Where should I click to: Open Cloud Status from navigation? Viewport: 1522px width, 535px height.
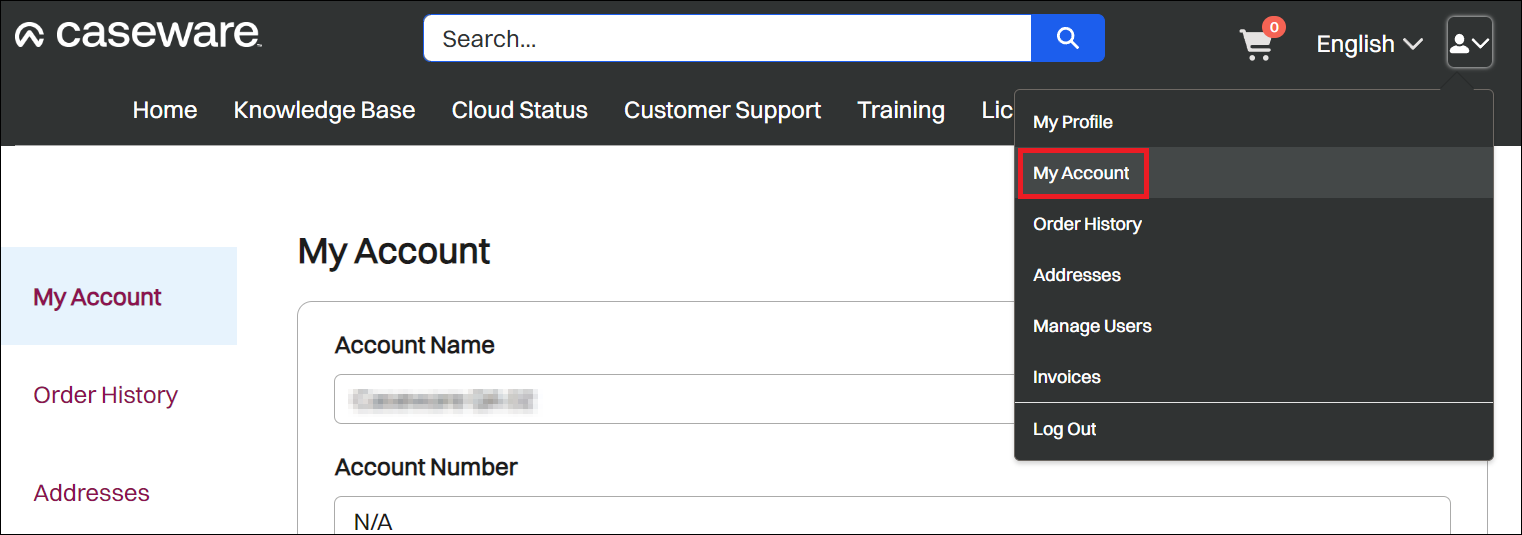(x=519, y=110)
